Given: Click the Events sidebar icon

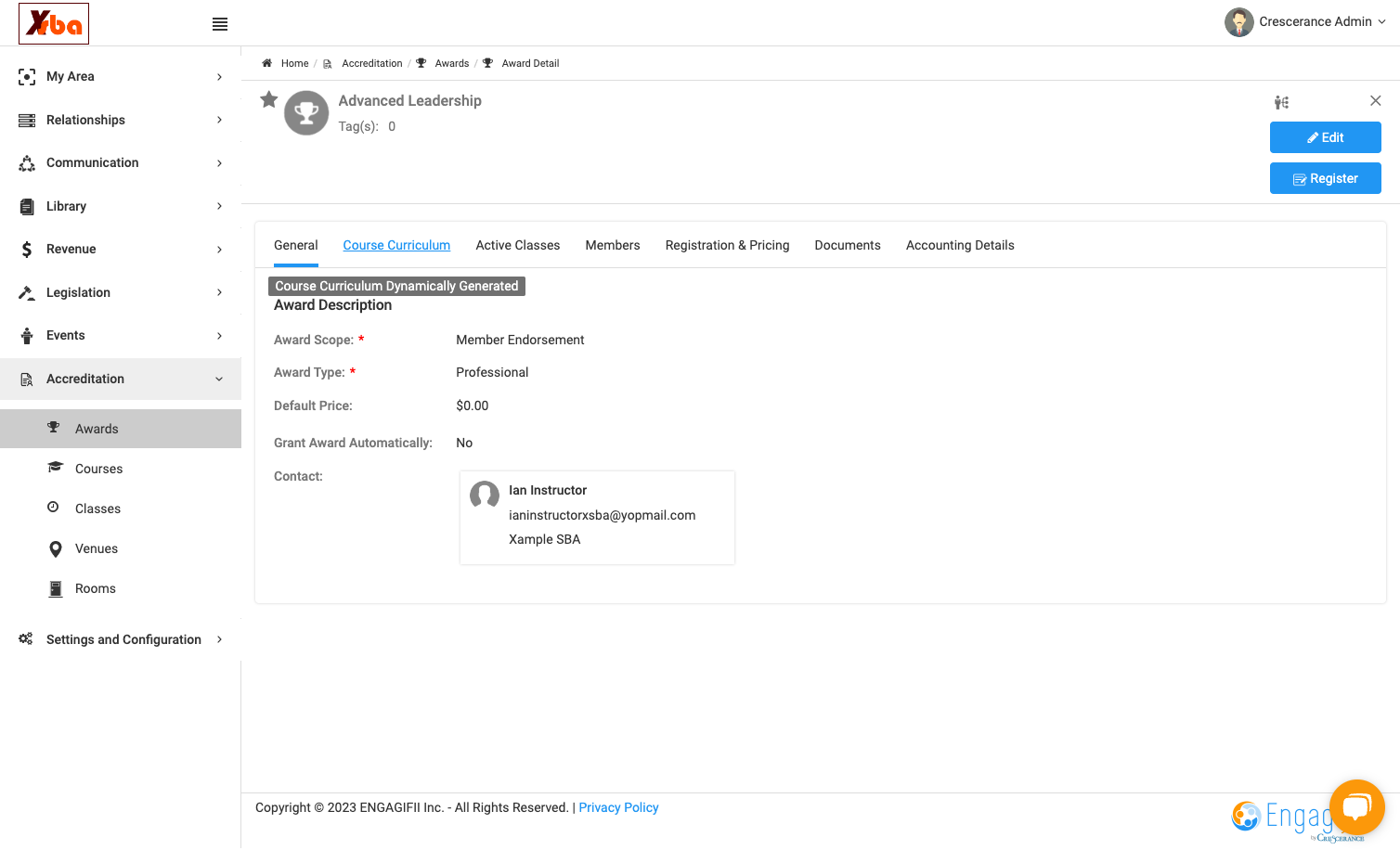Looking at the screenshot, I should [27, 336].
